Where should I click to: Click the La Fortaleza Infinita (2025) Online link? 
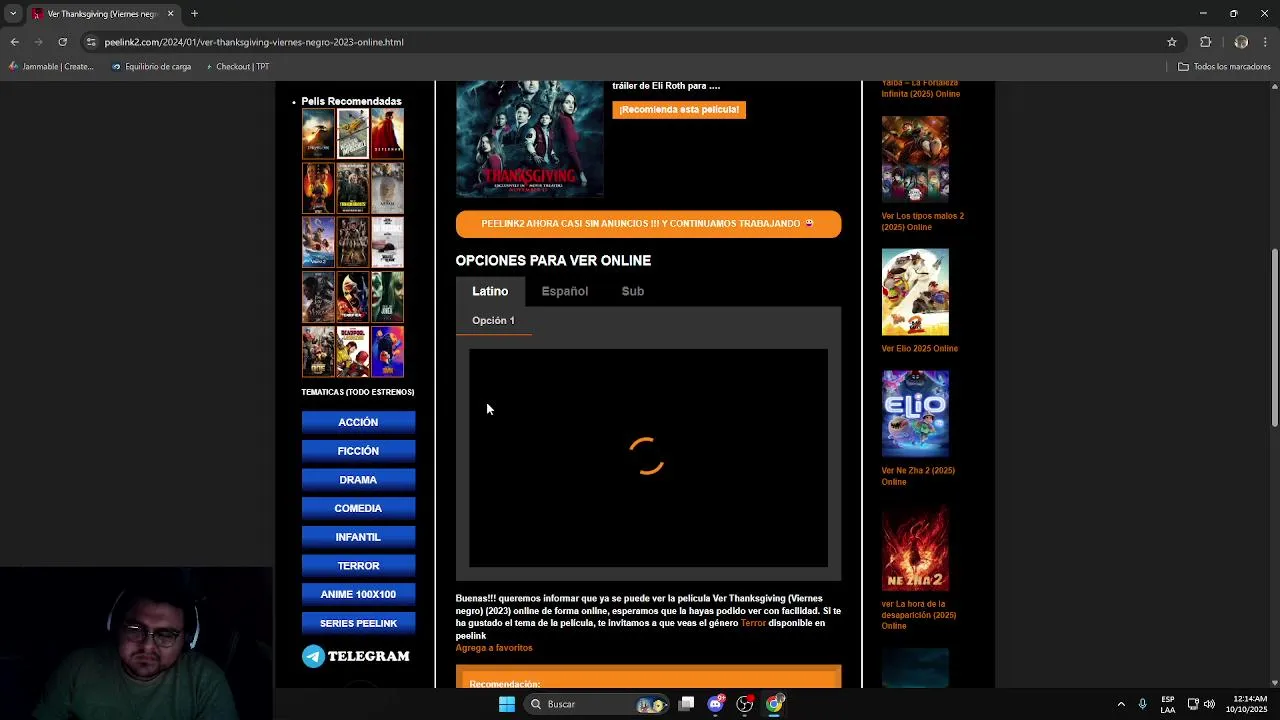click(x=920, y=89)
